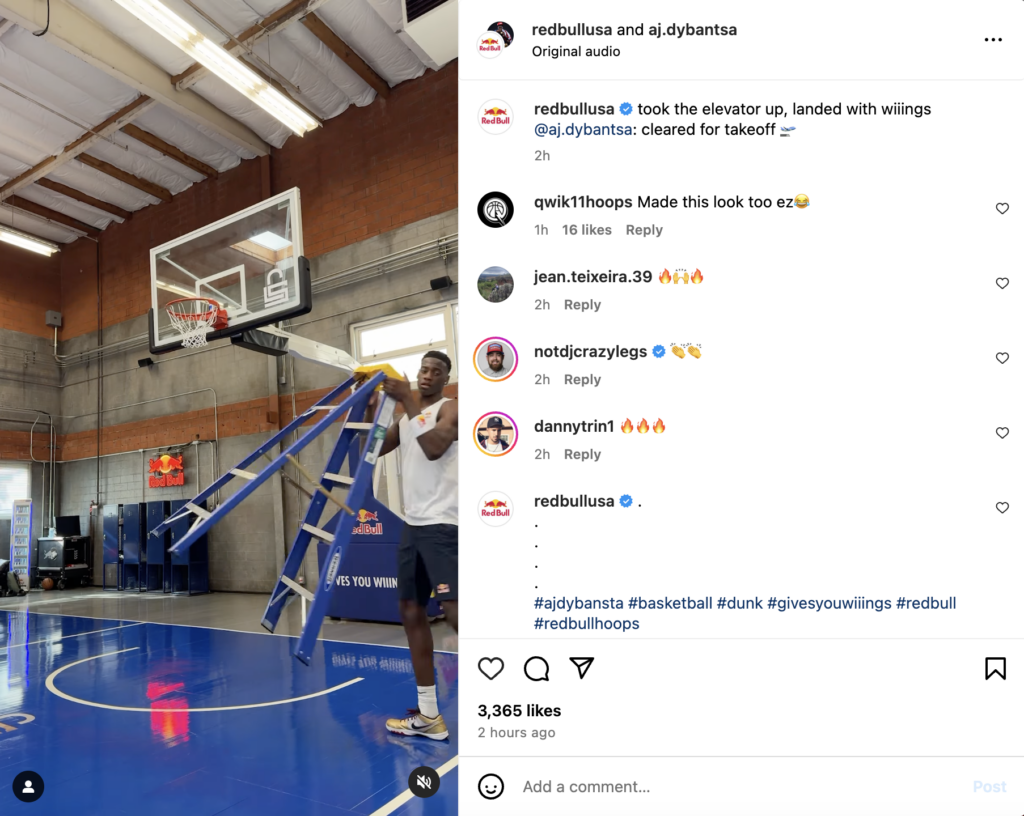Reply to dannytrin1's comment
This screenshot has height=816, width=1024.
pyautogui.click(x=582, y=454)
